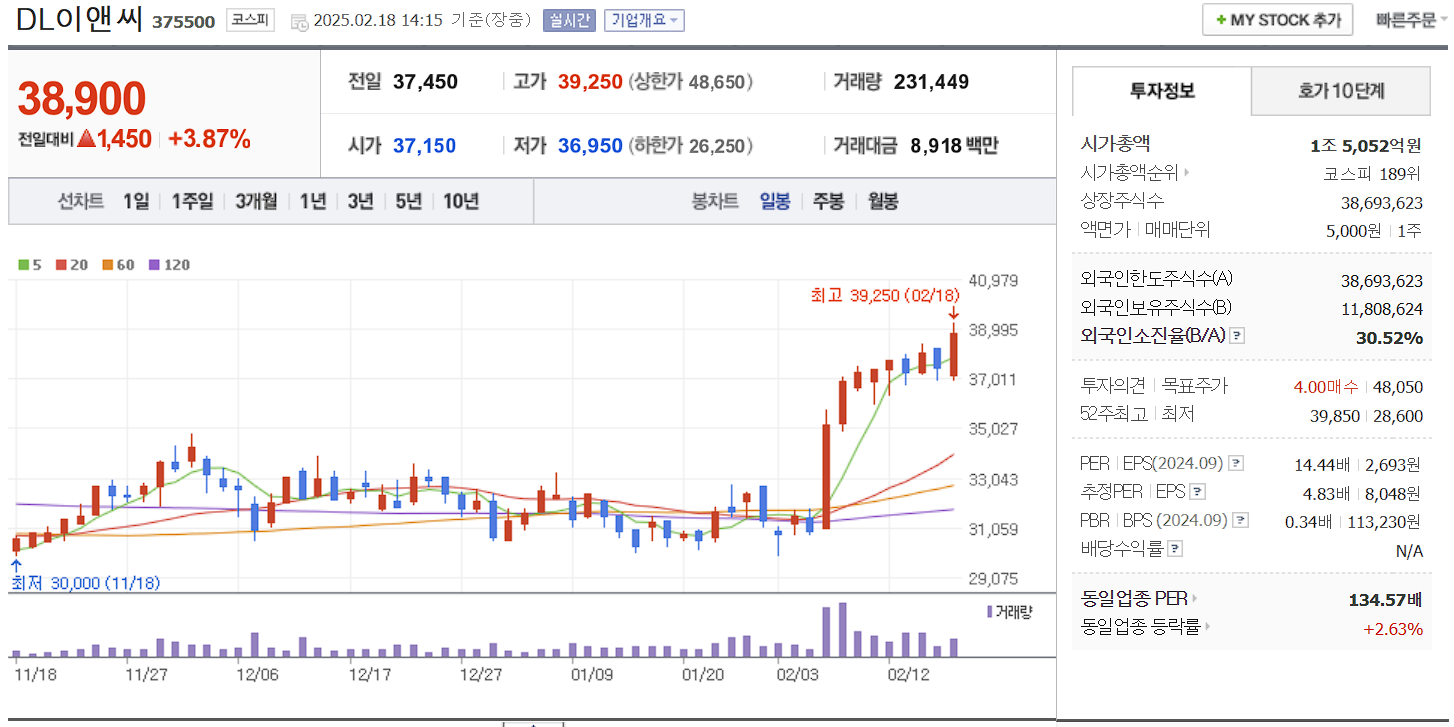The width and height of the screenshot is (1454, 727).
Task: Enable the 실시간 real-time quote toggle
Action: [567, 21]
